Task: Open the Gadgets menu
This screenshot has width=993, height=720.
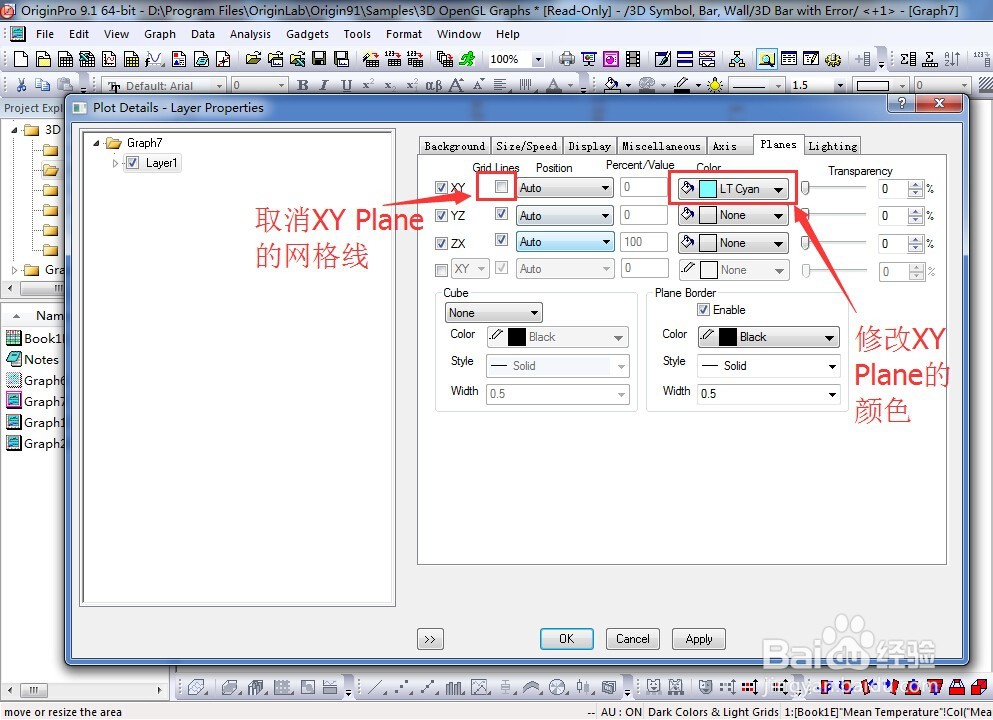Action: click(x=307, y=34)
